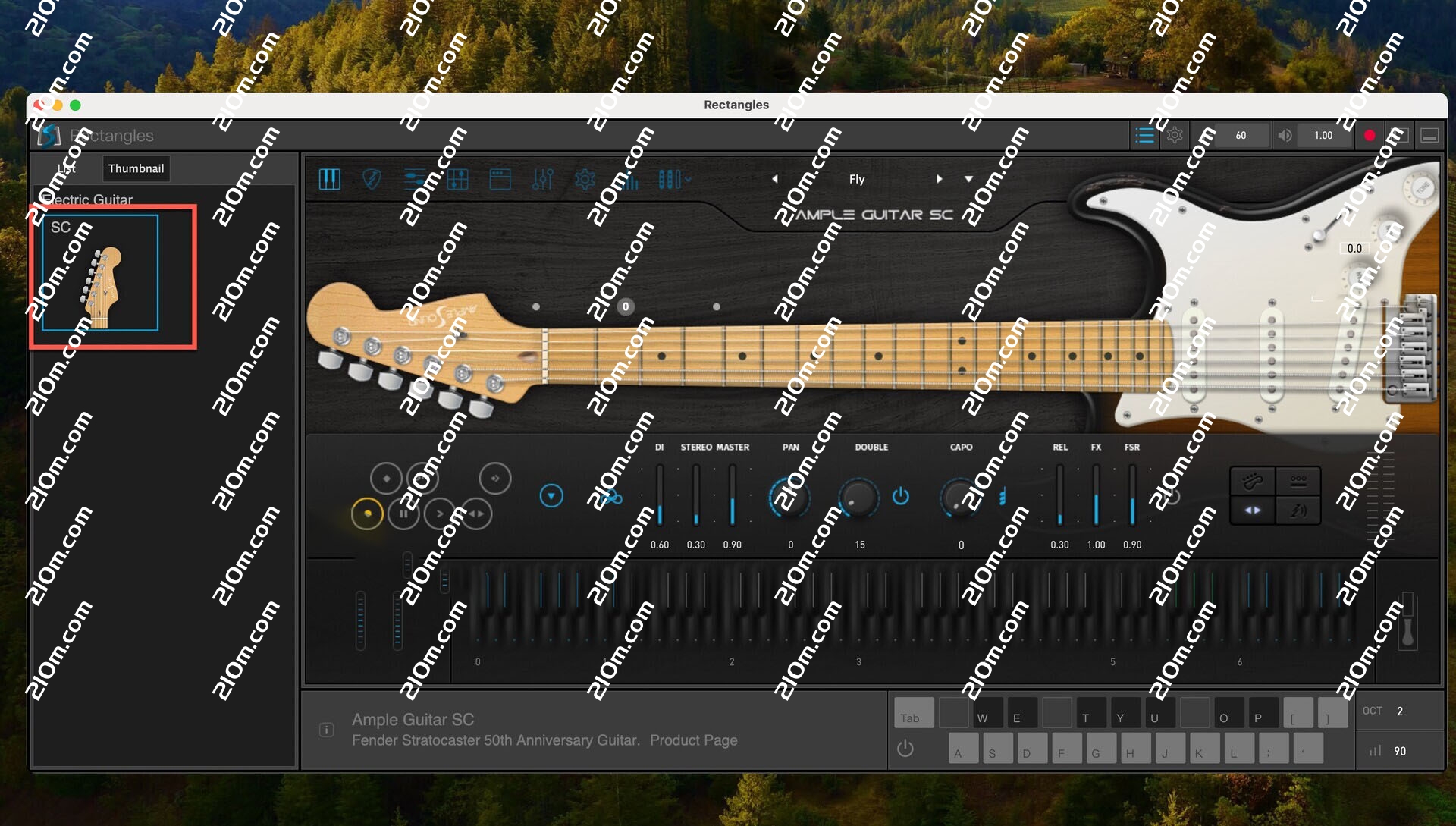Go to previous preset before Fly
This screenshot has width=1456, height=826.
pyautogui.click(x=774, y=179)
